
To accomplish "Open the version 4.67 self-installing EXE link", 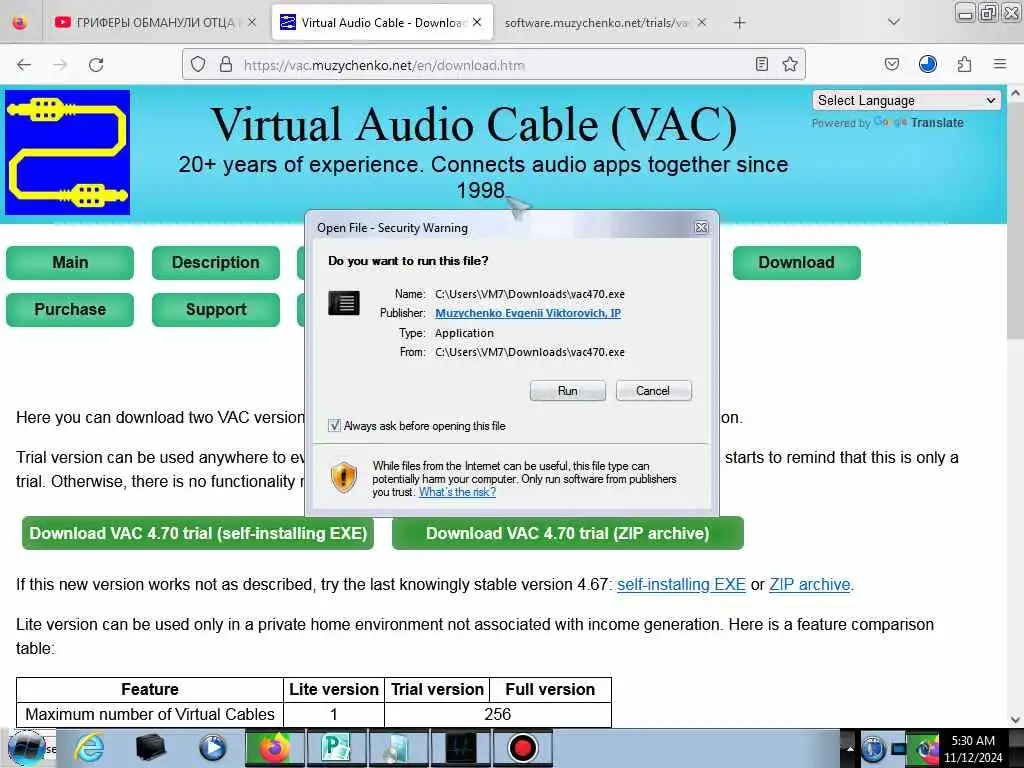I will pyautogui.click(x=681, y=584).
